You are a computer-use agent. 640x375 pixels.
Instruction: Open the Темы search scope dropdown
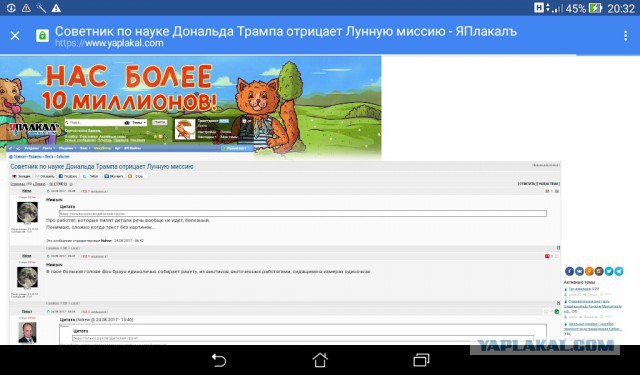(139, 122)
